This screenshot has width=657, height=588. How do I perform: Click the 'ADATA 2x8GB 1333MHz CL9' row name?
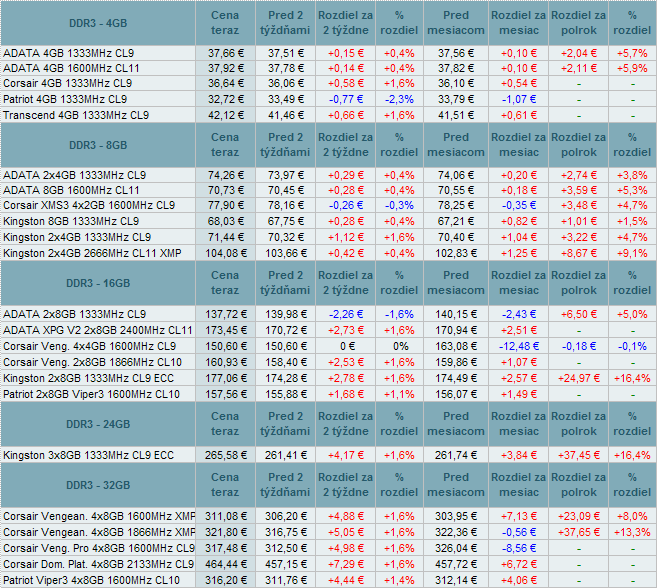[x=75, y=314]
